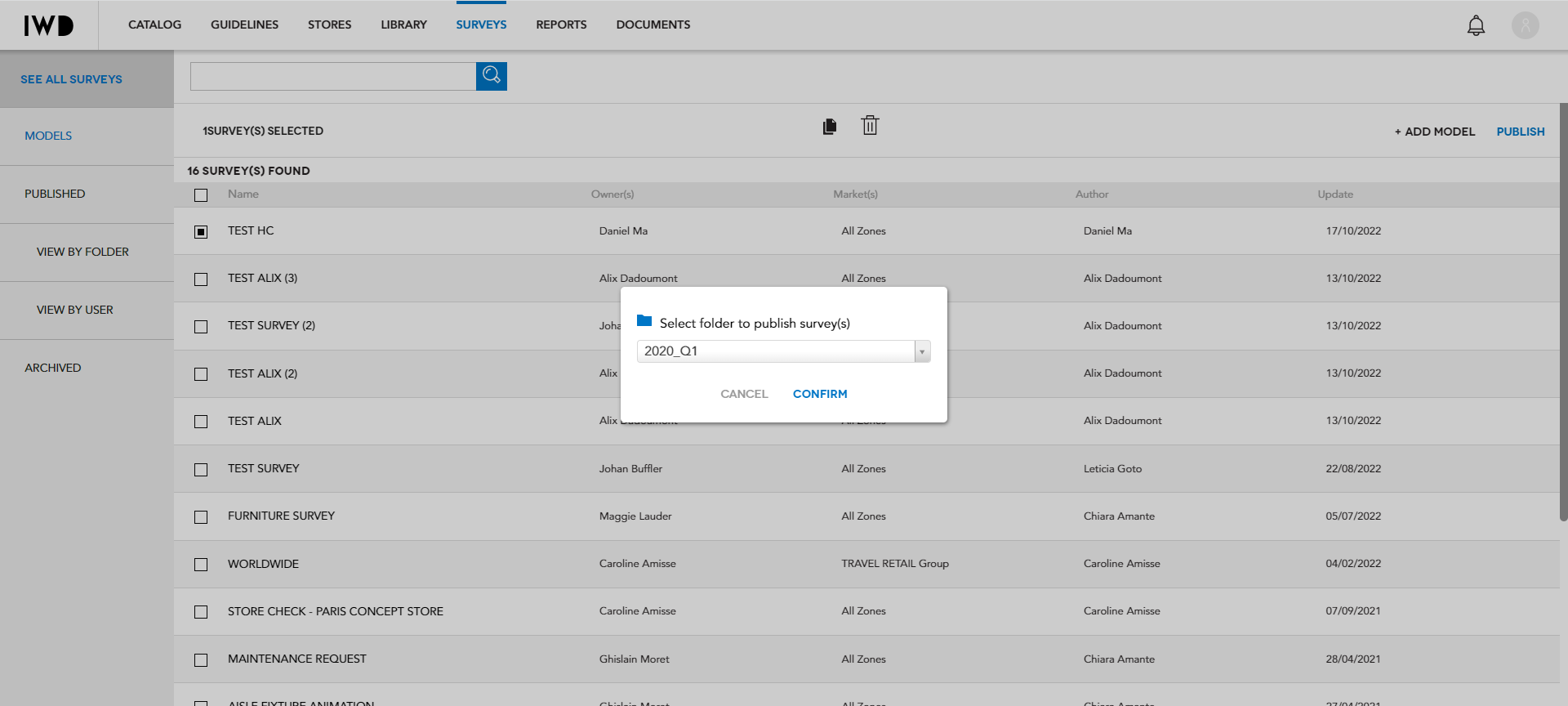This screenshot has height=706, width=1568.
Task: Open STORE CHECK - PARIS CONCEPT STORE name
Action: pyautogui.click(x=336, y=611)
